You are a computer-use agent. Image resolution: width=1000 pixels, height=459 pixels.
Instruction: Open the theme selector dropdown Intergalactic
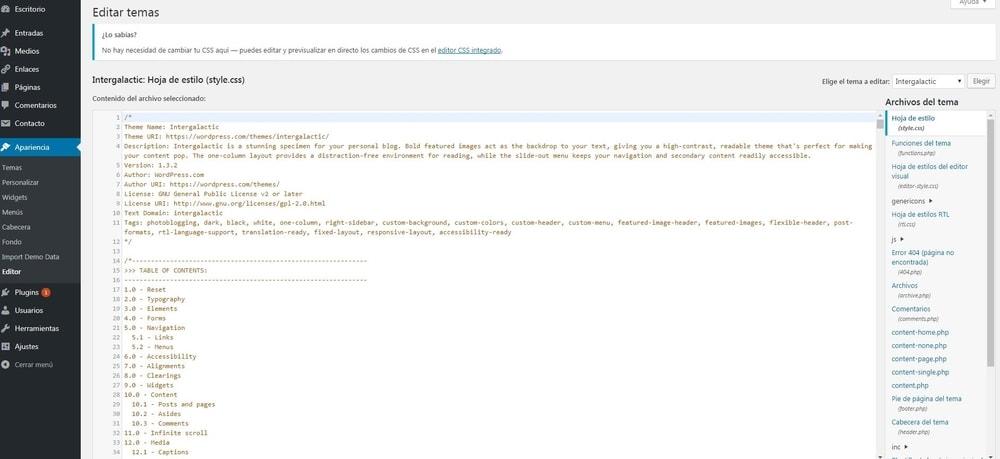(x=928, y=81)
